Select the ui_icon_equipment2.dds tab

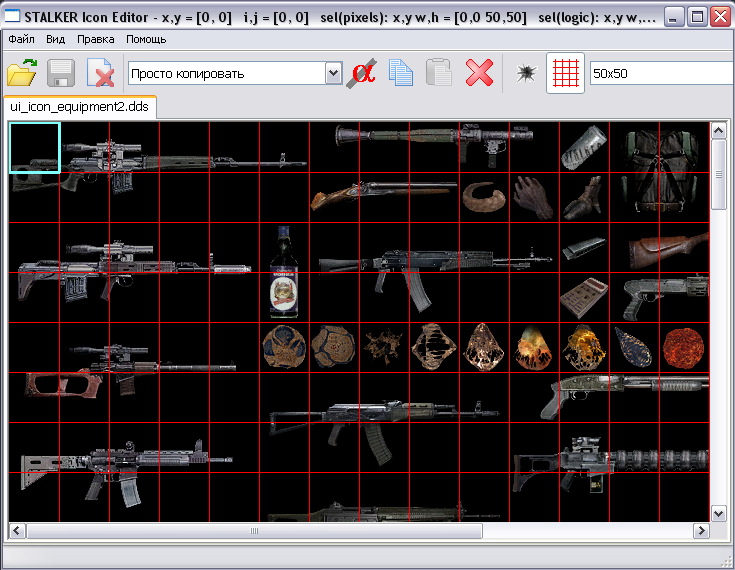pos(79,106)
